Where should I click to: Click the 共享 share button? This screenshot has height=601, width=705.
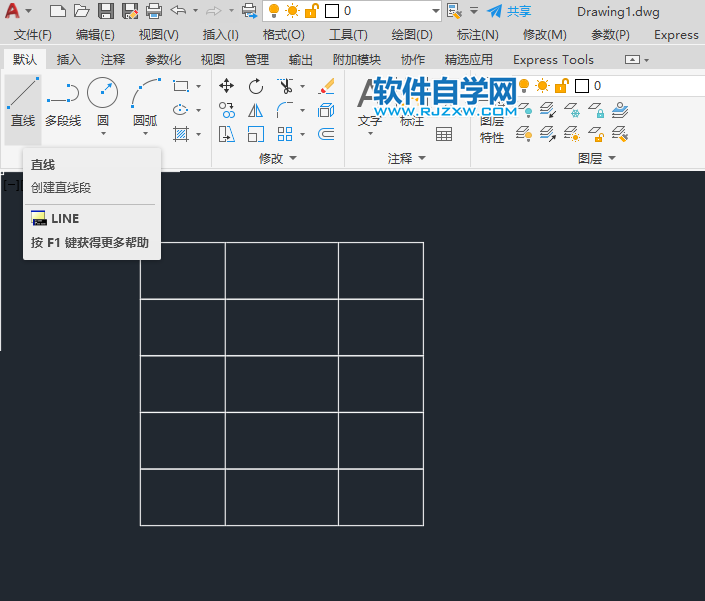(x=509, y=11)
